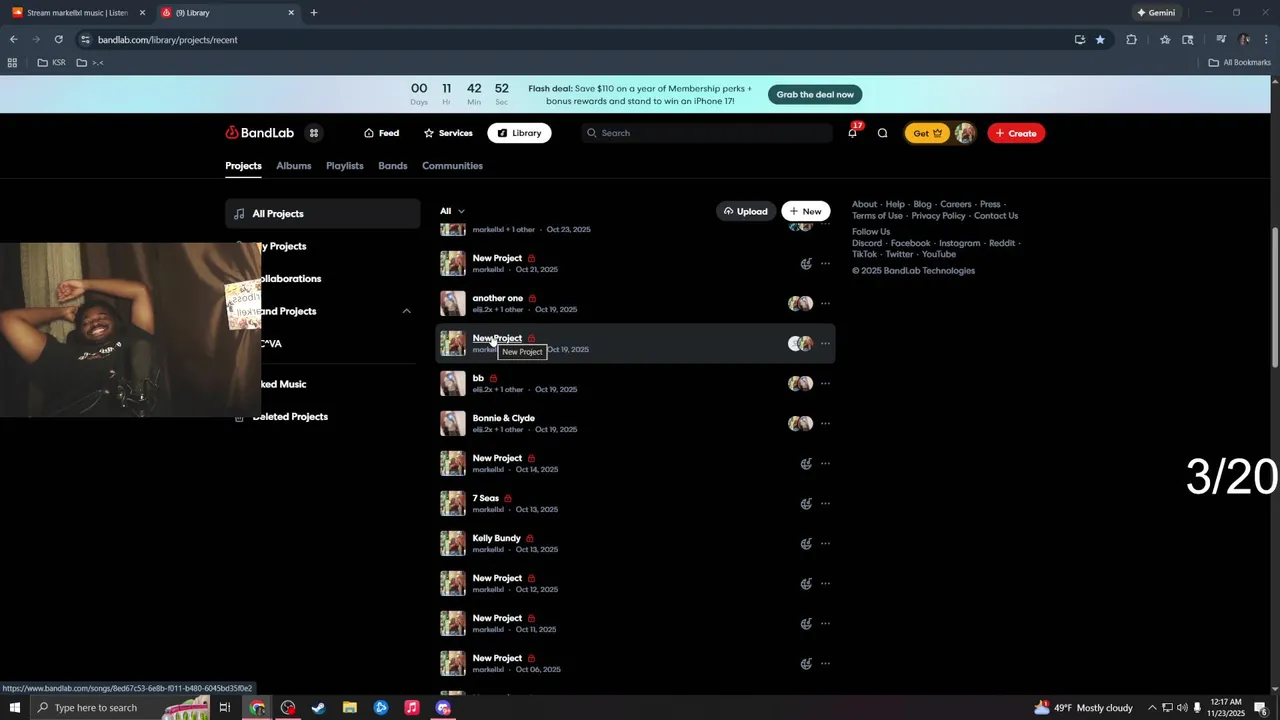Click revisions icon on Oct 06 New Project
This screenshot has width=1280, height=720.
tap(806, 663)
